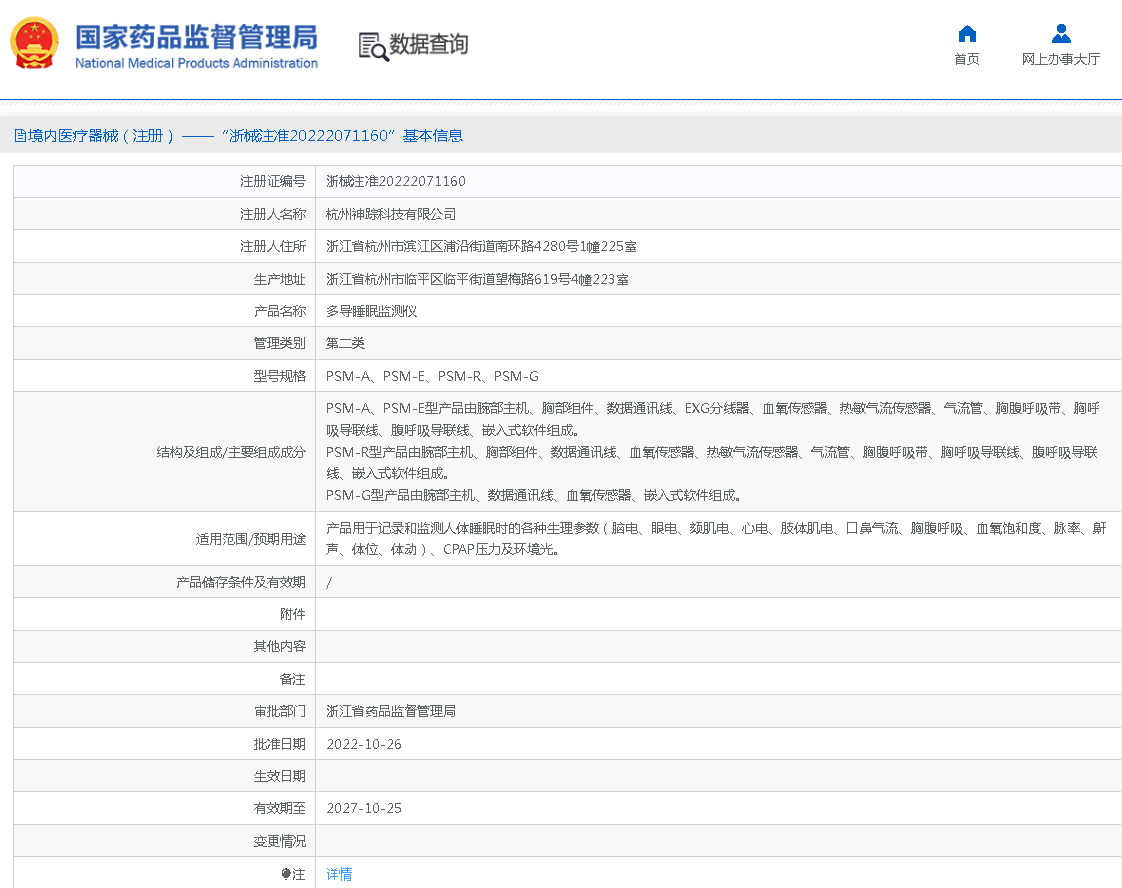Click the national emblem logo
The height and width of the screenshot is (888, 1122).
[x=34, y=44]
